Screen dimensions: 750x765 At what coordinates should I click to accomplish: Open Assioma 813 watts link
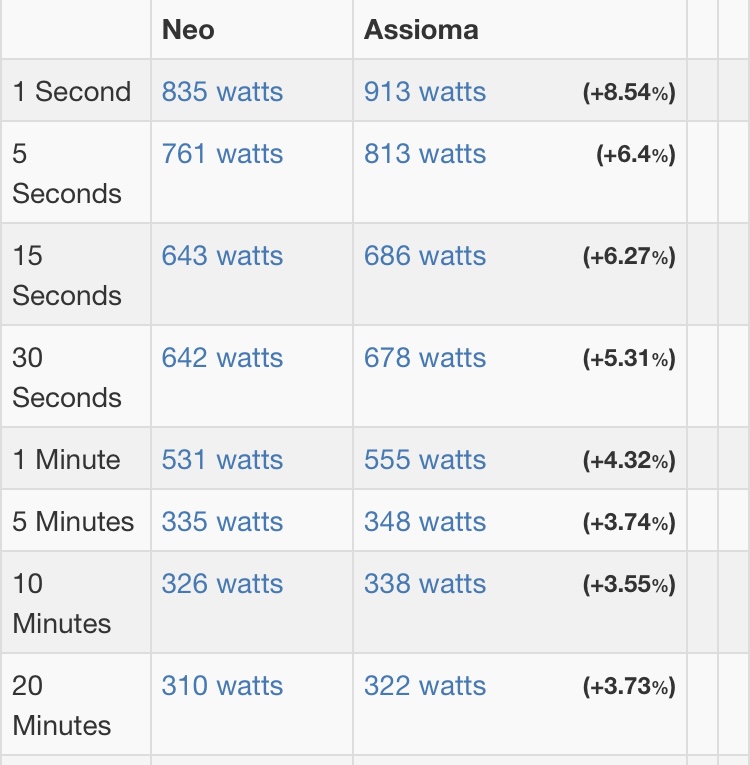pos(425,154)
